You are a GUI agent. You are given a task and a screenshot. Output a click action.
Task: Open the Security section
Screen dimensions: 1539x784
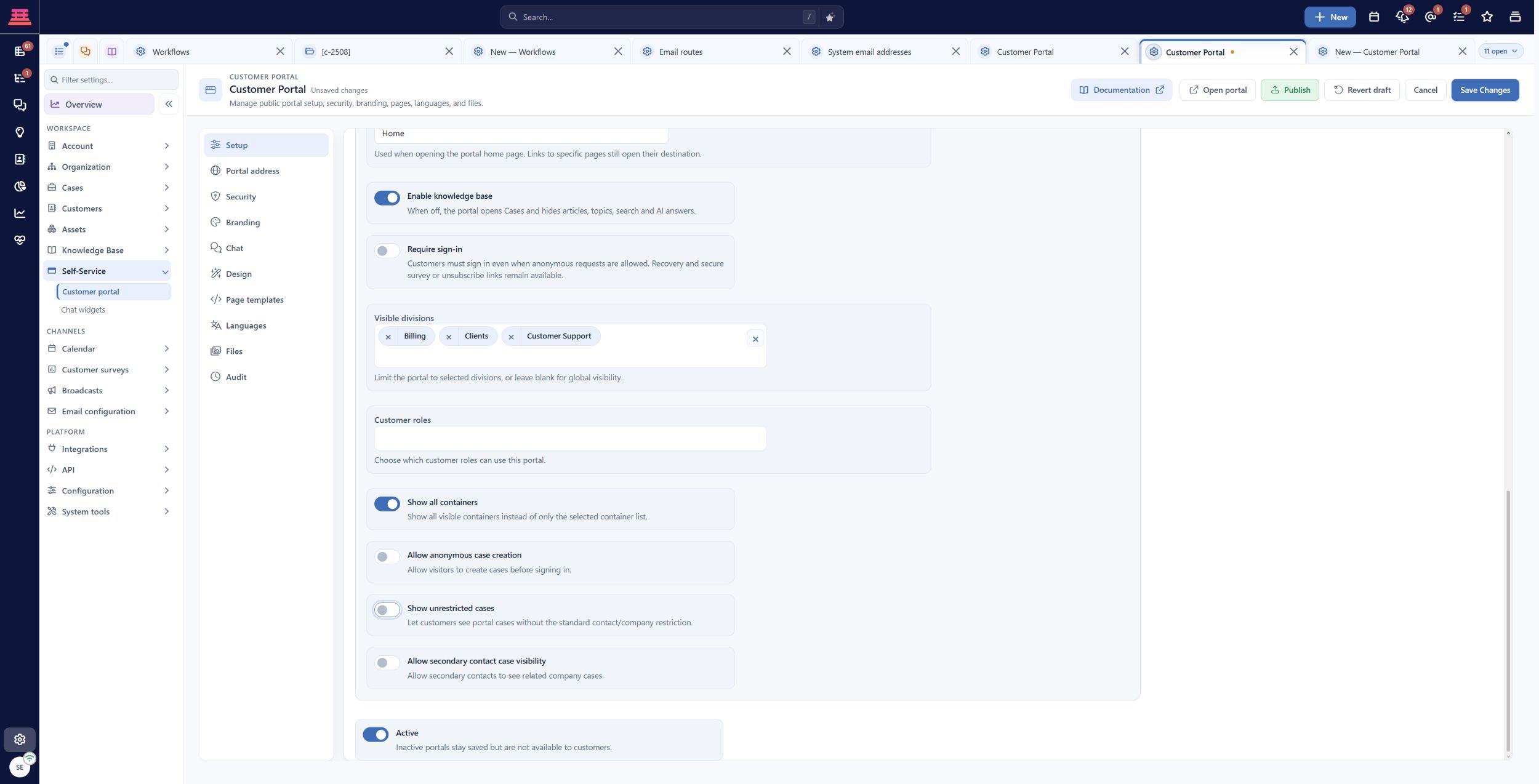point(266,197)
